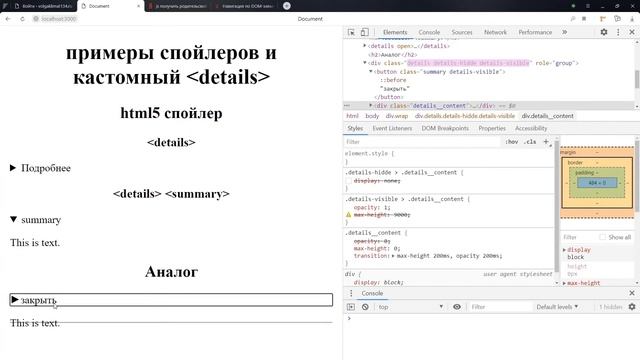Collapse the button class summary node arrow
640x360 pixels.
[x=371, y=71]
